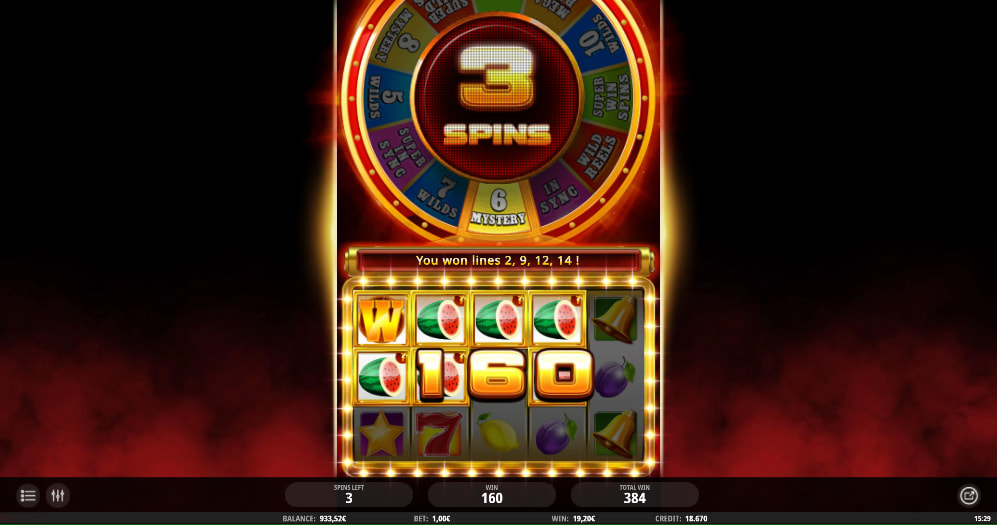Click the red seven symbol
This screenshot has width=997, height=525.
[x=440, y=435]
